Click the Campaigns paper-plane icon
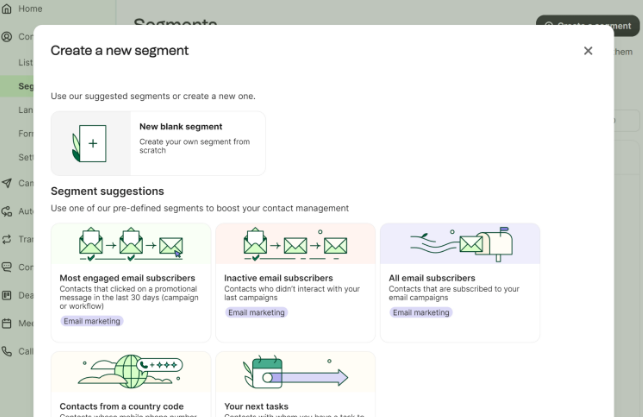The image size is (643, 417). pyautogui.click(x=8, y=183)
